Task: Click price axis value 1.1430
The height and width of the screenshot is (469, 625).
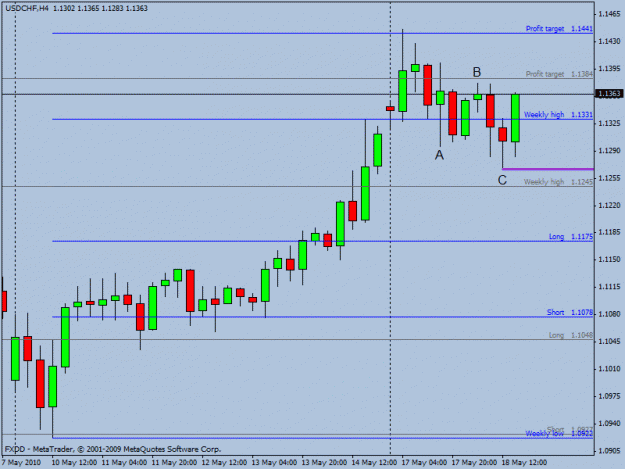Action: coord(609,41)
